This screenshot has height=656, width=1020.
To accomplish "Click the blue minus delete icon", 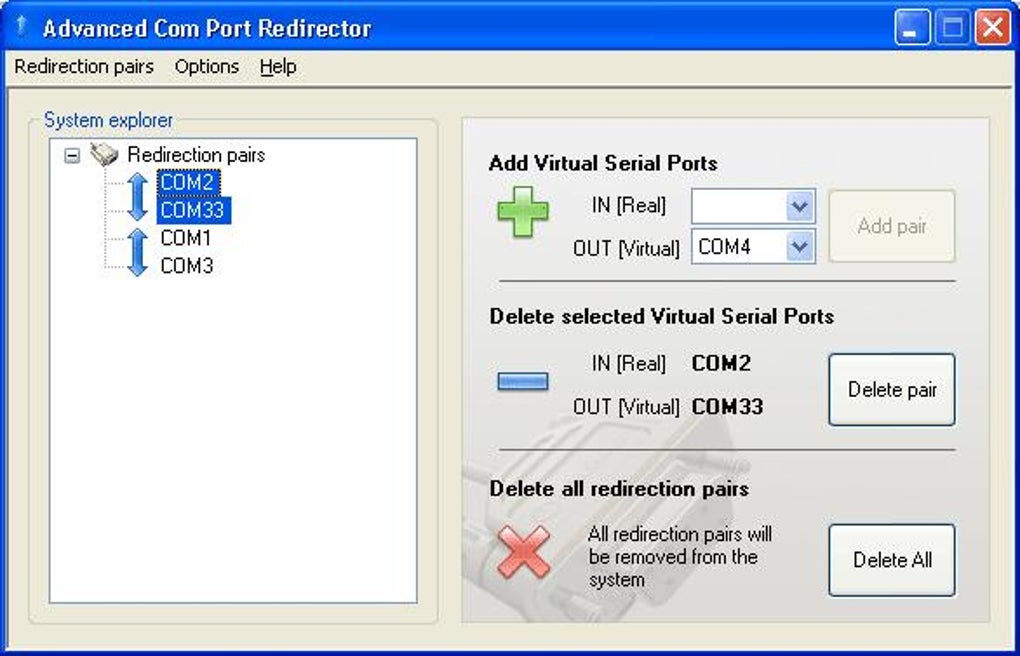I will 523,381.
